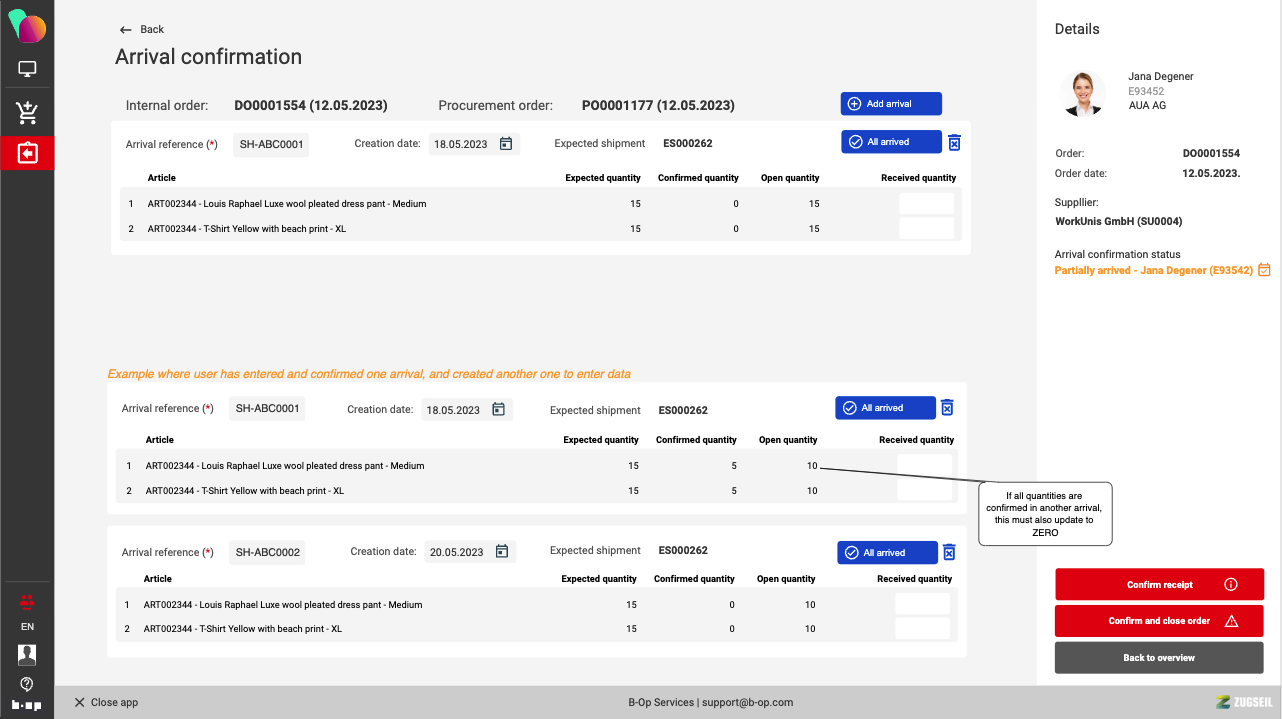
Task: Select the red arrival confirmation sidebar icon
Action: point(27,153)
